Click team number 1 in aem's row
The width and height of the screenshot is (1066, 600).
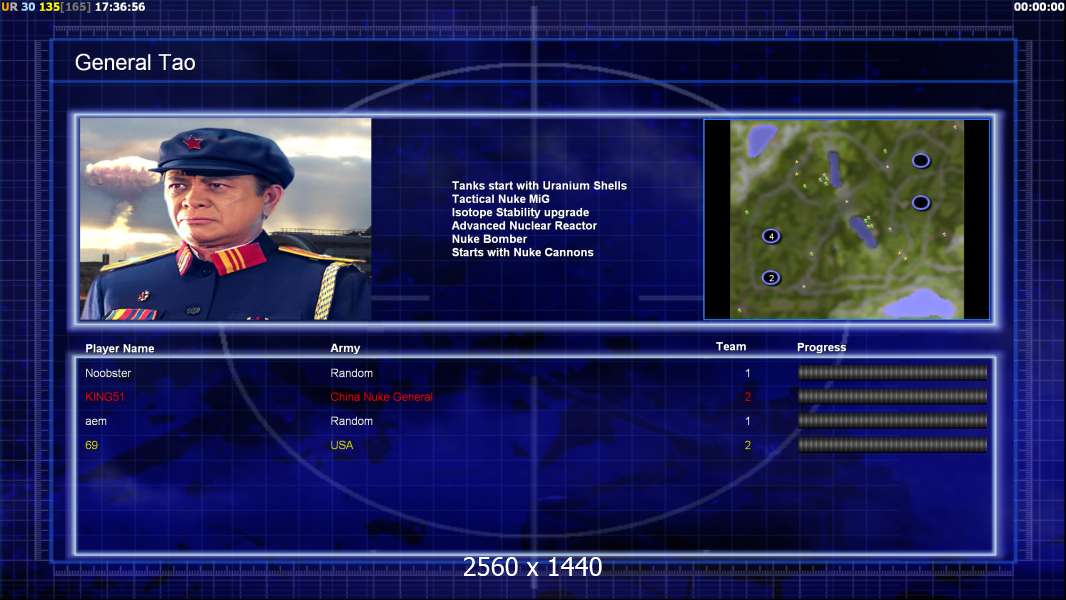point(747,421)
